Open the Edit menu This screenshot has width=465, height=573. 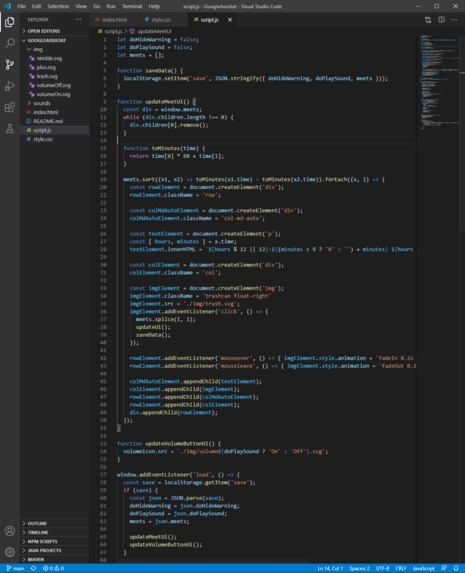36,6
